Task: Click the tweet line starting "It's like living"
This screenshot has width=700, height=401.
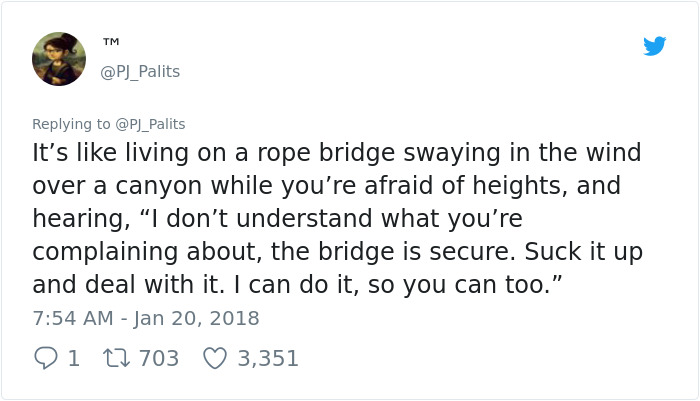Action: (x=336, y=153)
